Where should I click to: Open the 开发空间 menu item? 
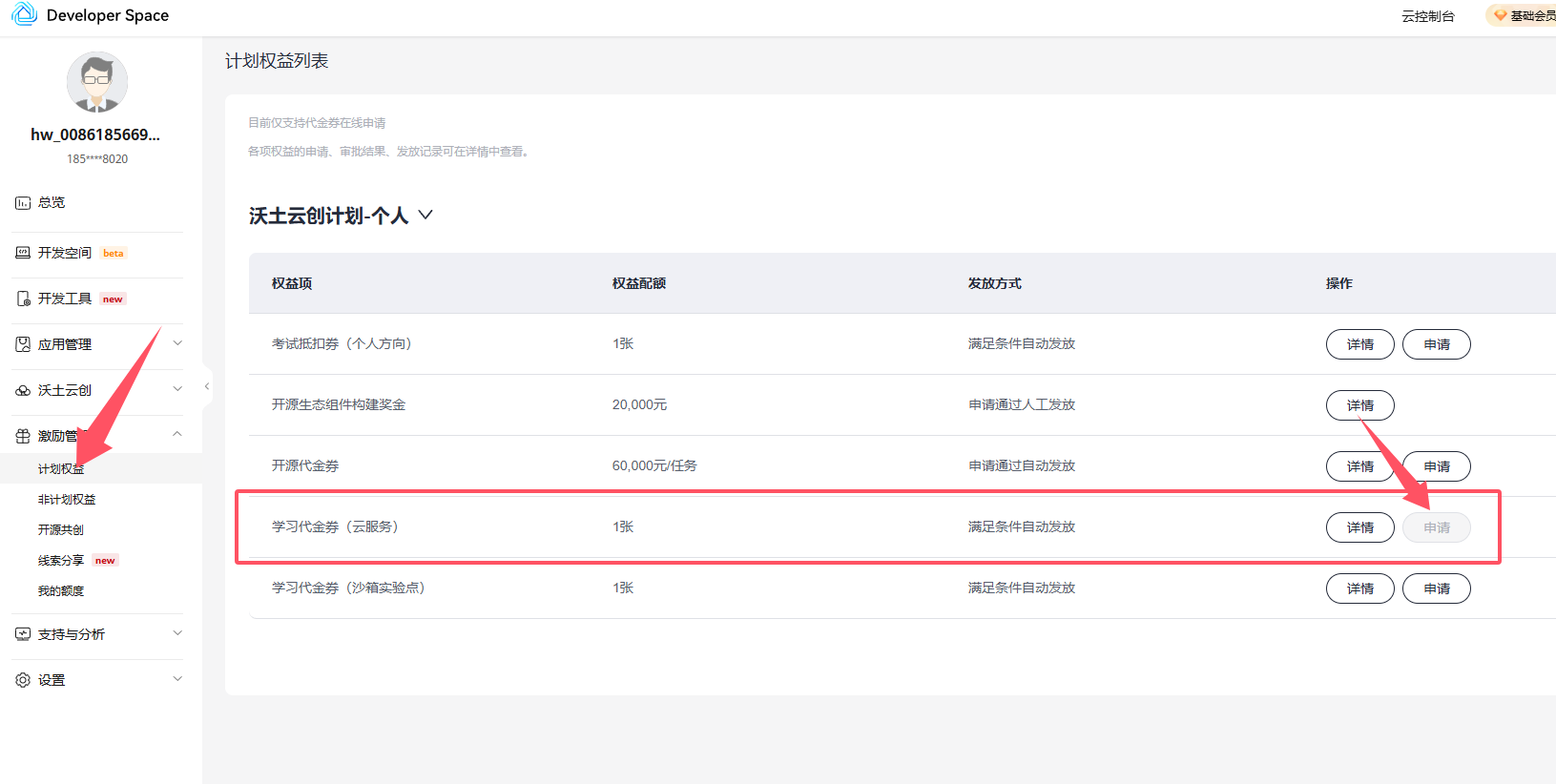coord(65,253)
